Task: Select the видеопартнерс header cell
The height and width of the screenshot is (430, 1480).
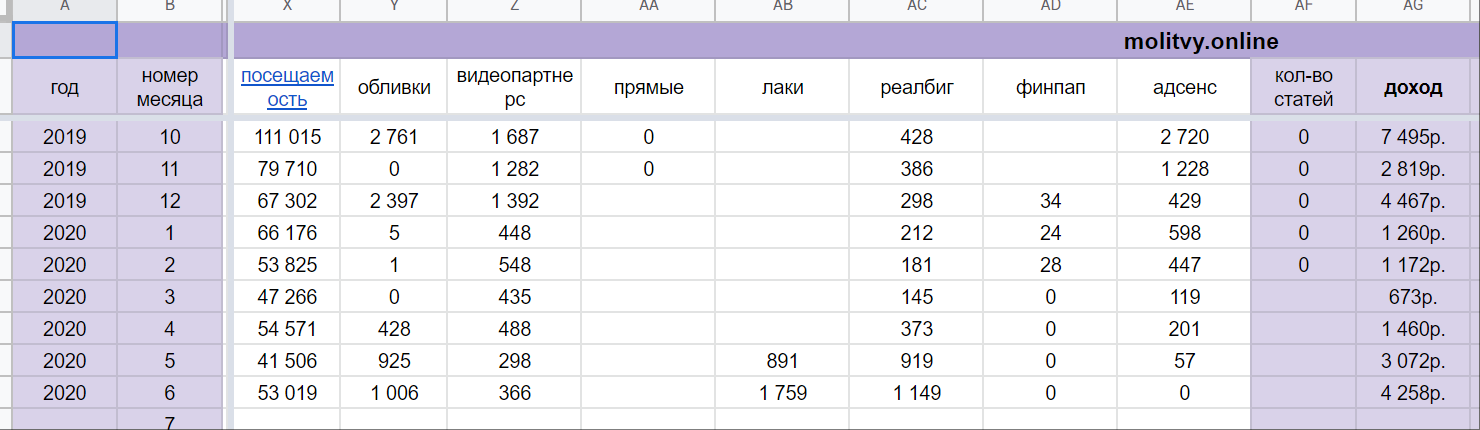Action: pyautogui.click(x=514, y=88)
